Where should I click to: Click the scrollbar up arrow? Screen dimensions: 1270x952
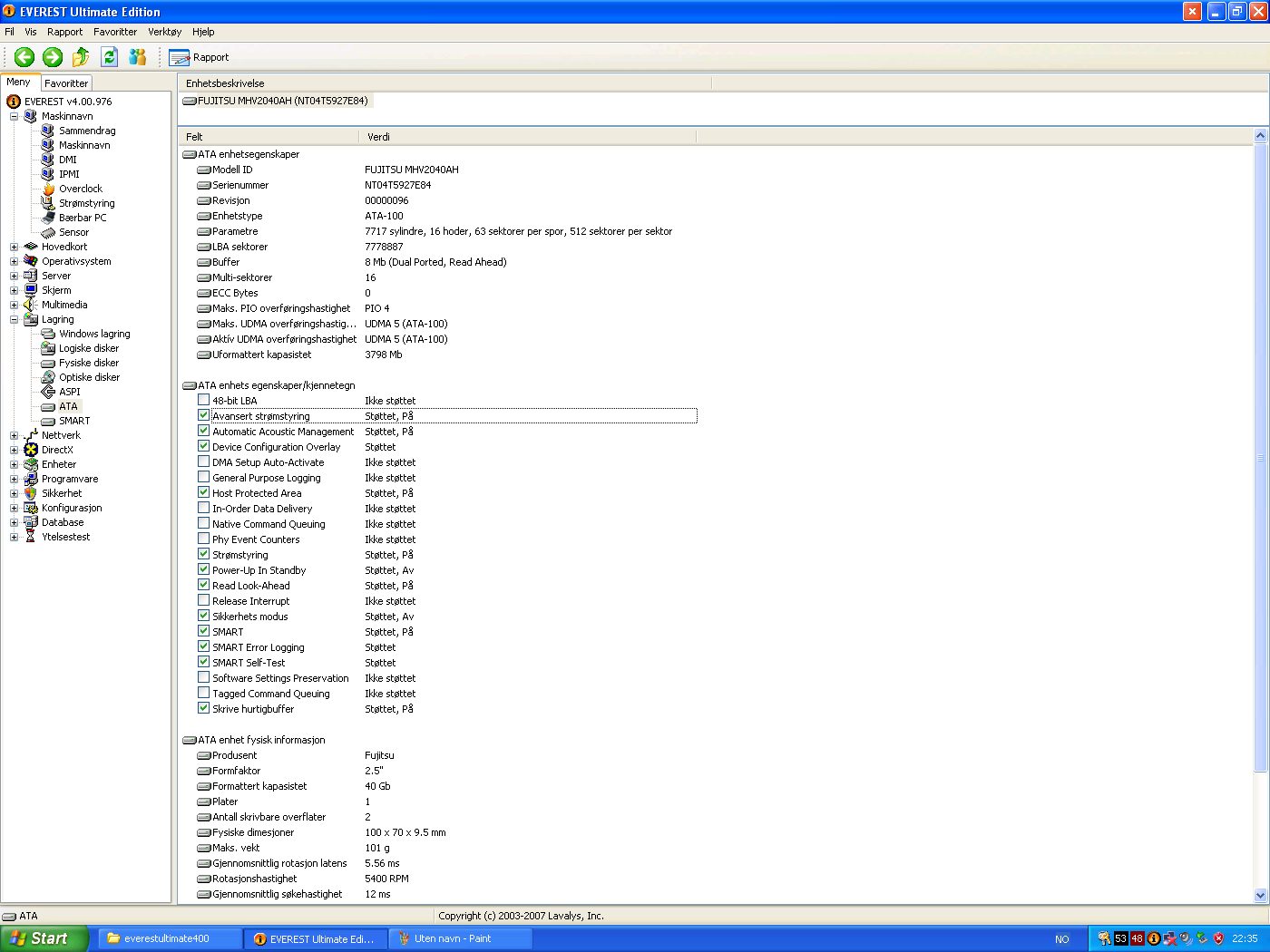point(1260,136)
